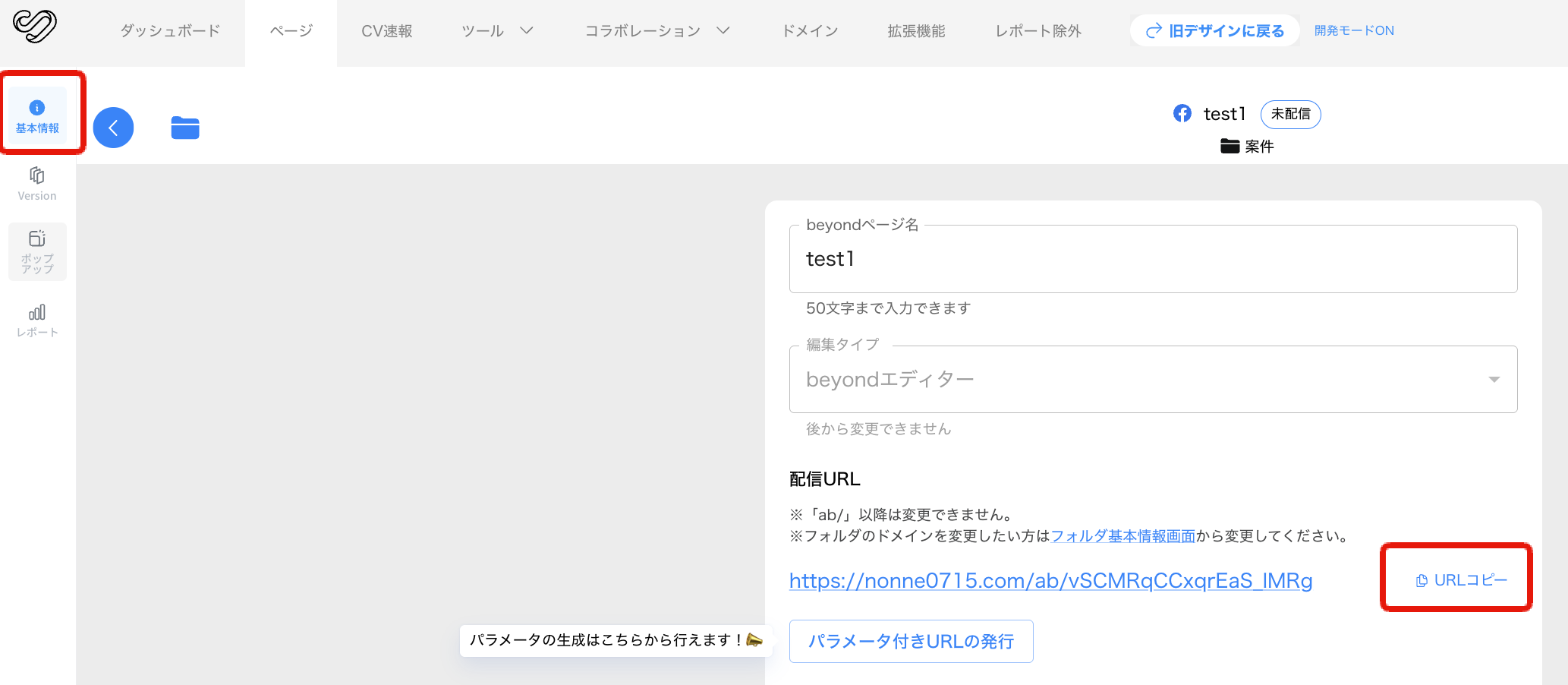Open the 編集タイプ beyondエディター dropdown

coord(1153,380)
